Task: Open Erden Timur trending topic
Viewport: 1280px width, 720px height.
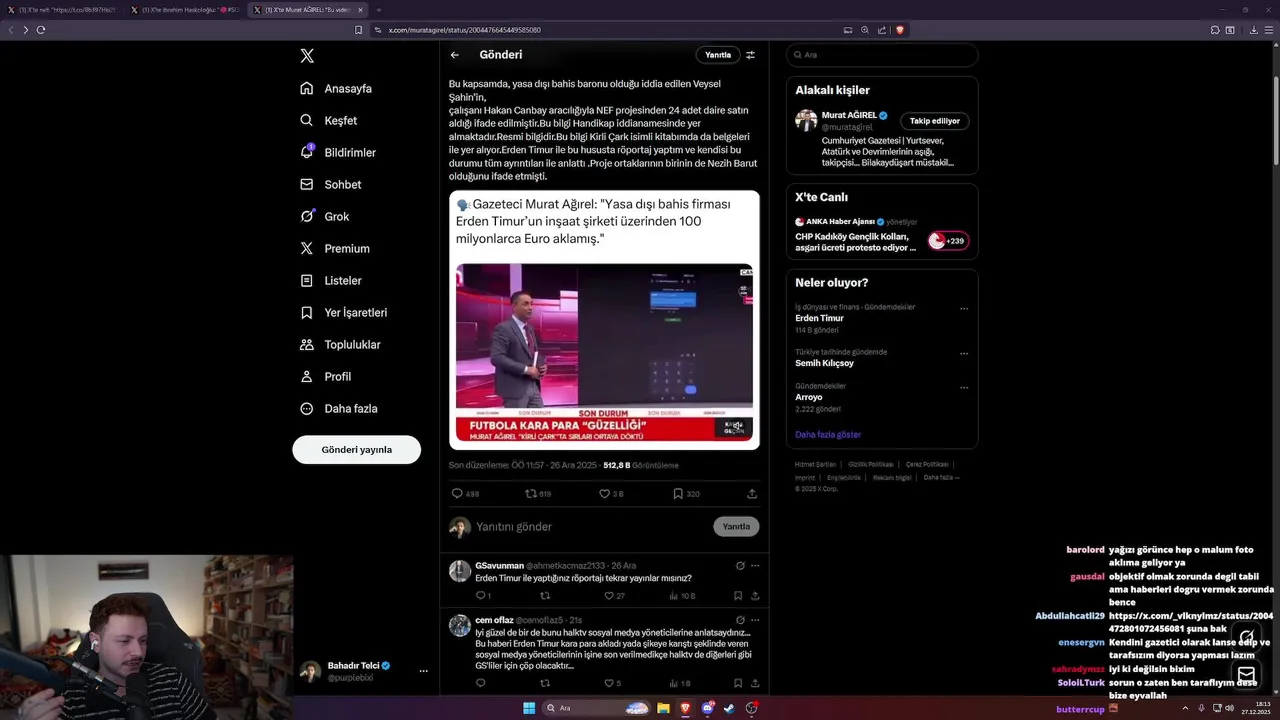Action: tap(819, 318)
